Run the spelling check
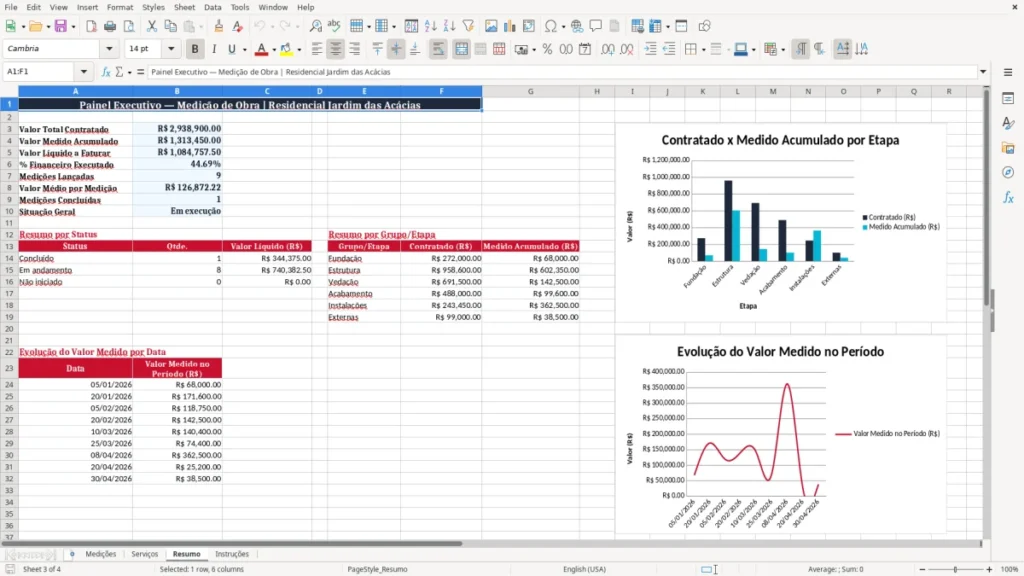 [334, 26]
